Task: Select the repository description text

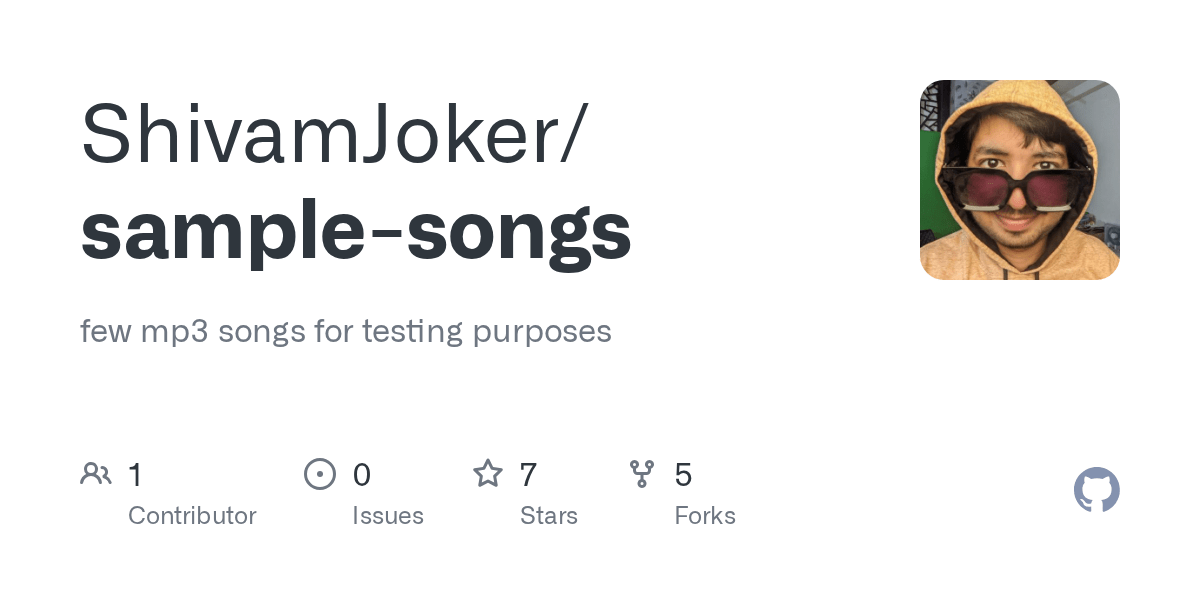Action: (346, 332)
